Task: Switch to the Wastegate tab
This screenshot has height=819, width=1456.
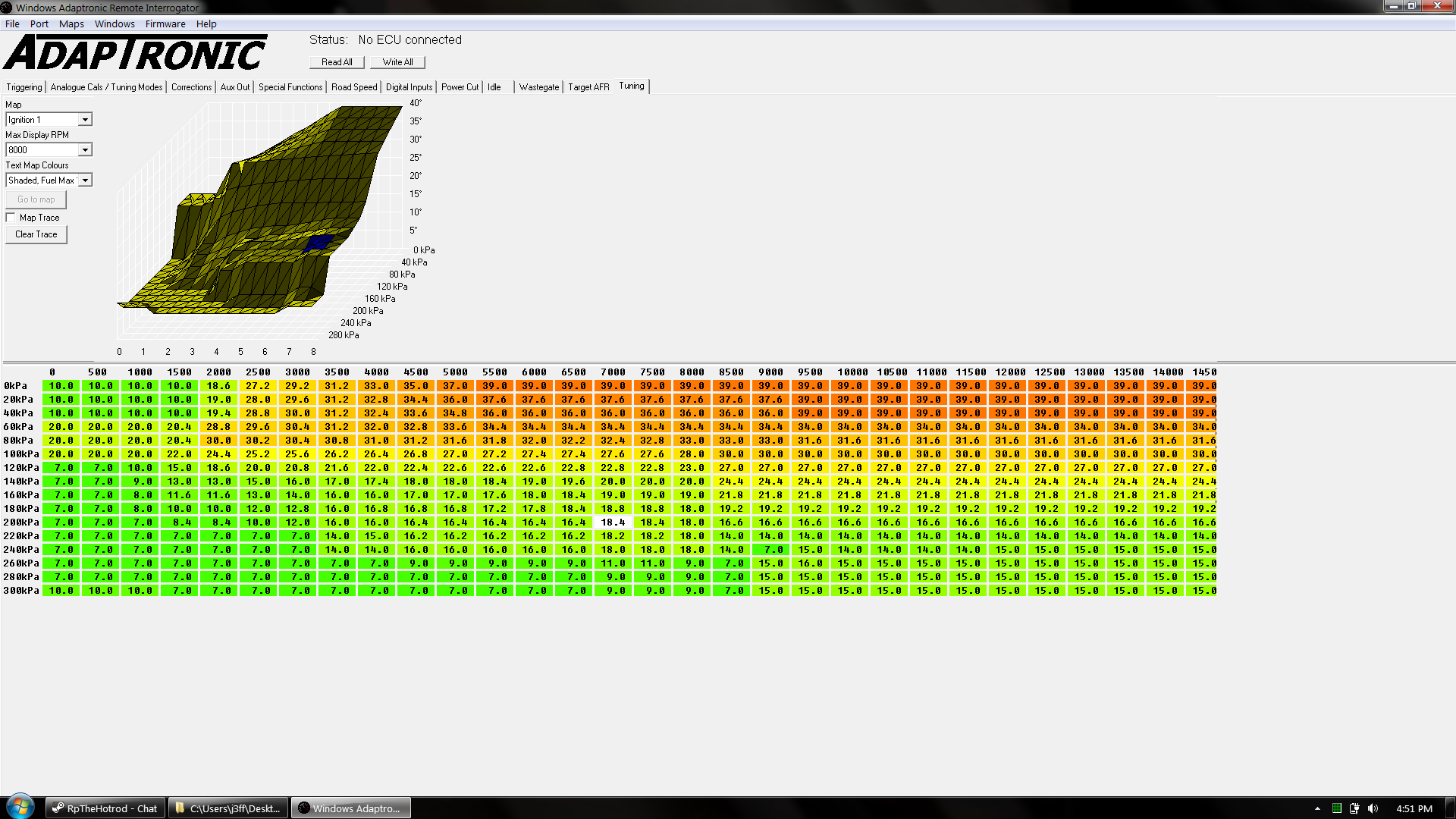Action: 538,86
